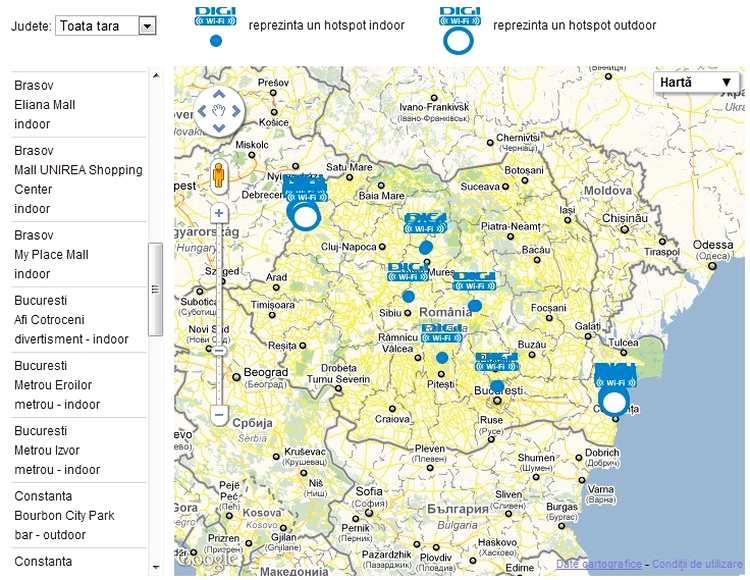Open the Judete county dropdown
750x580 pixels.
106,26
